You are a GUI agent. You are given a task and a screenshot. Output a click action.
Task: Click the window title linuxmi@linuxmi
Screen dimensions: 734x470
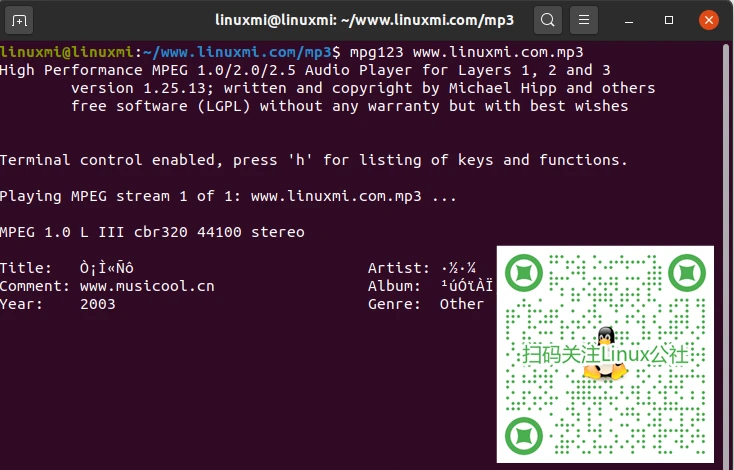tap(364, 20)
